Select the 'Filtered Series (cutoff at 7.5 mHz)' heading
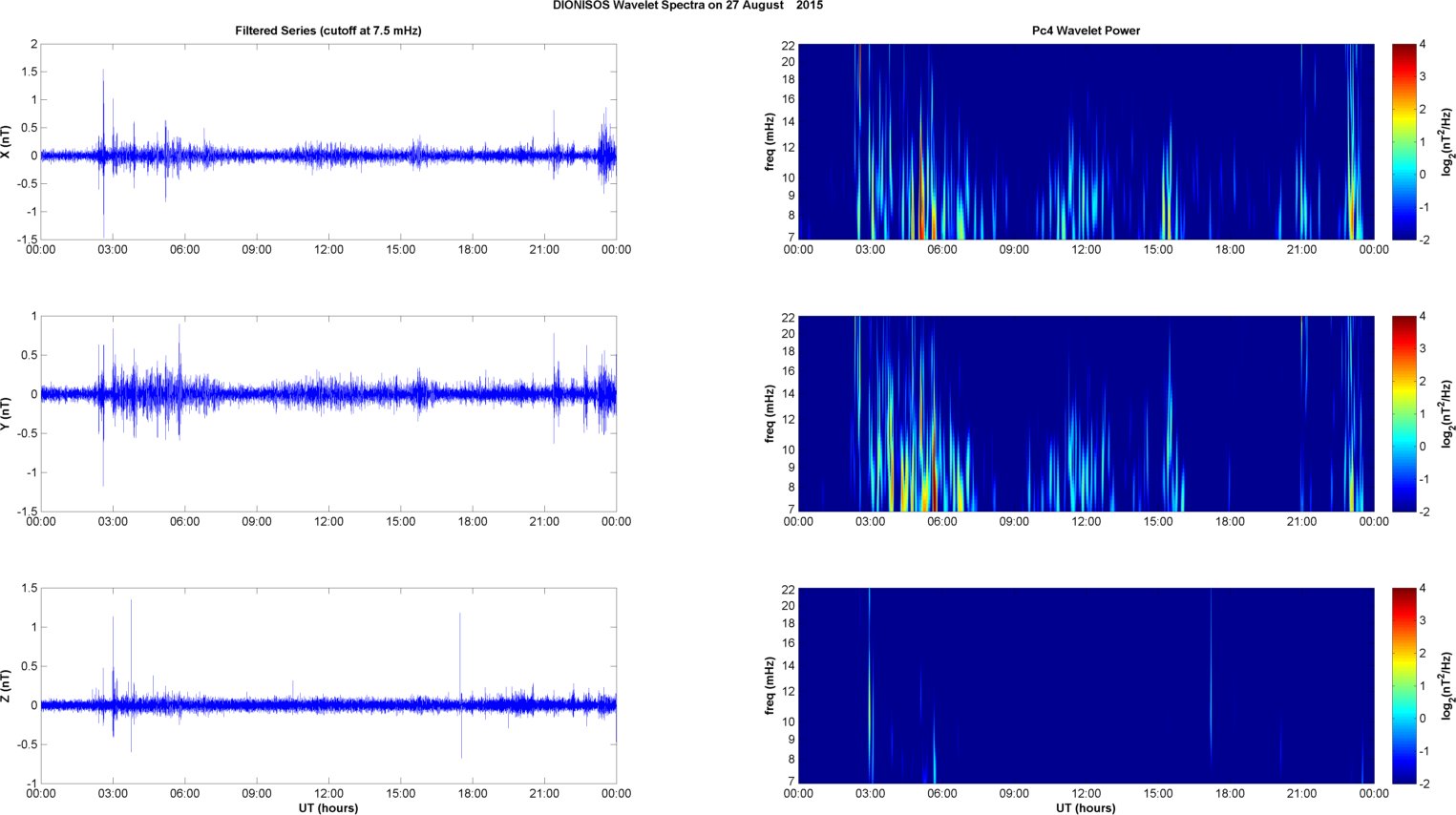This screenshot has height=815, width=1456. point(328,31)
